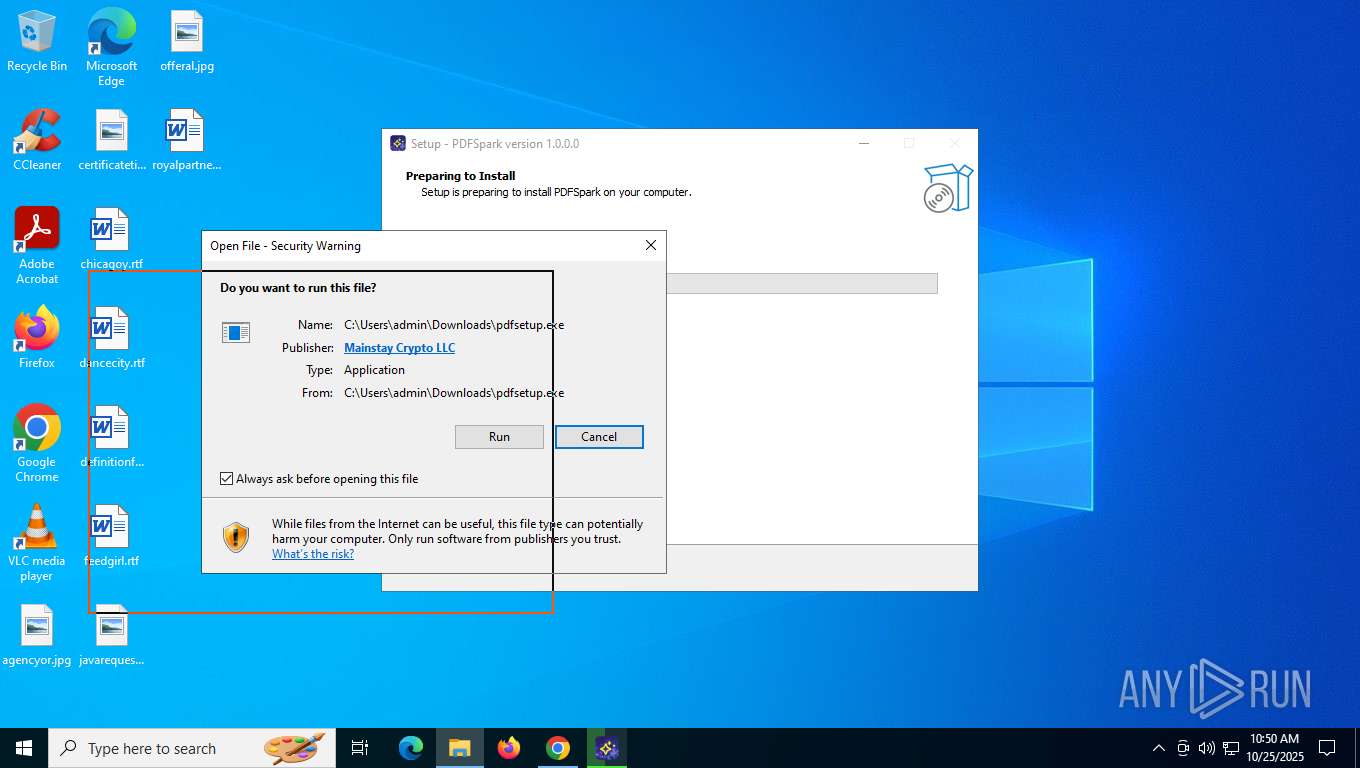Open CCleaner desktop shortcut

tap(37, 140)
